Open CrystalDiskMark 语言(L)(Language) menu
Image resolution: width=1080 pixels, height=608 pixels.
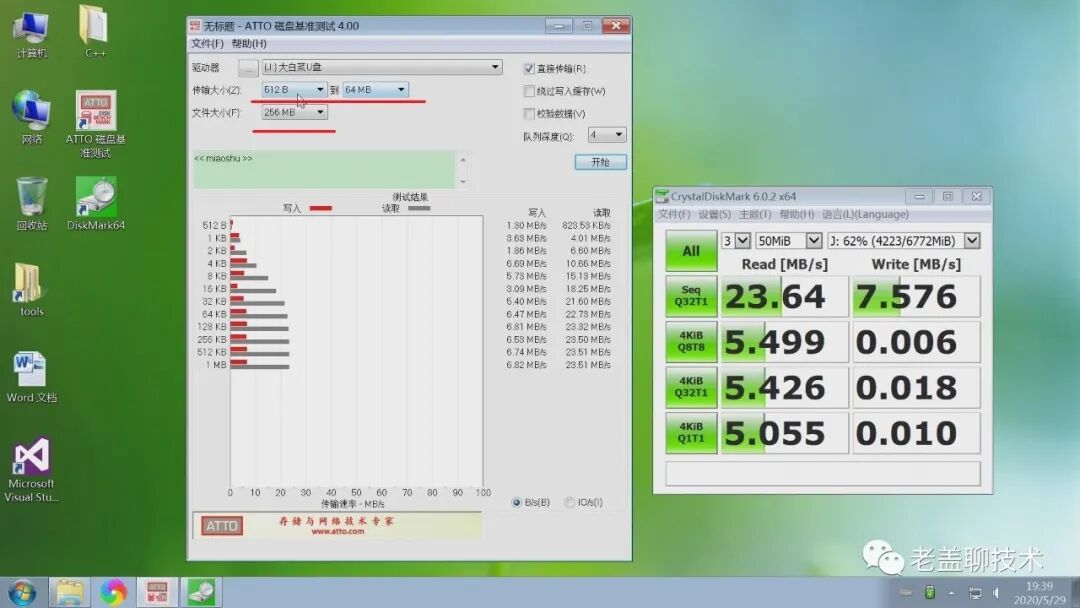tap(865, 214)
